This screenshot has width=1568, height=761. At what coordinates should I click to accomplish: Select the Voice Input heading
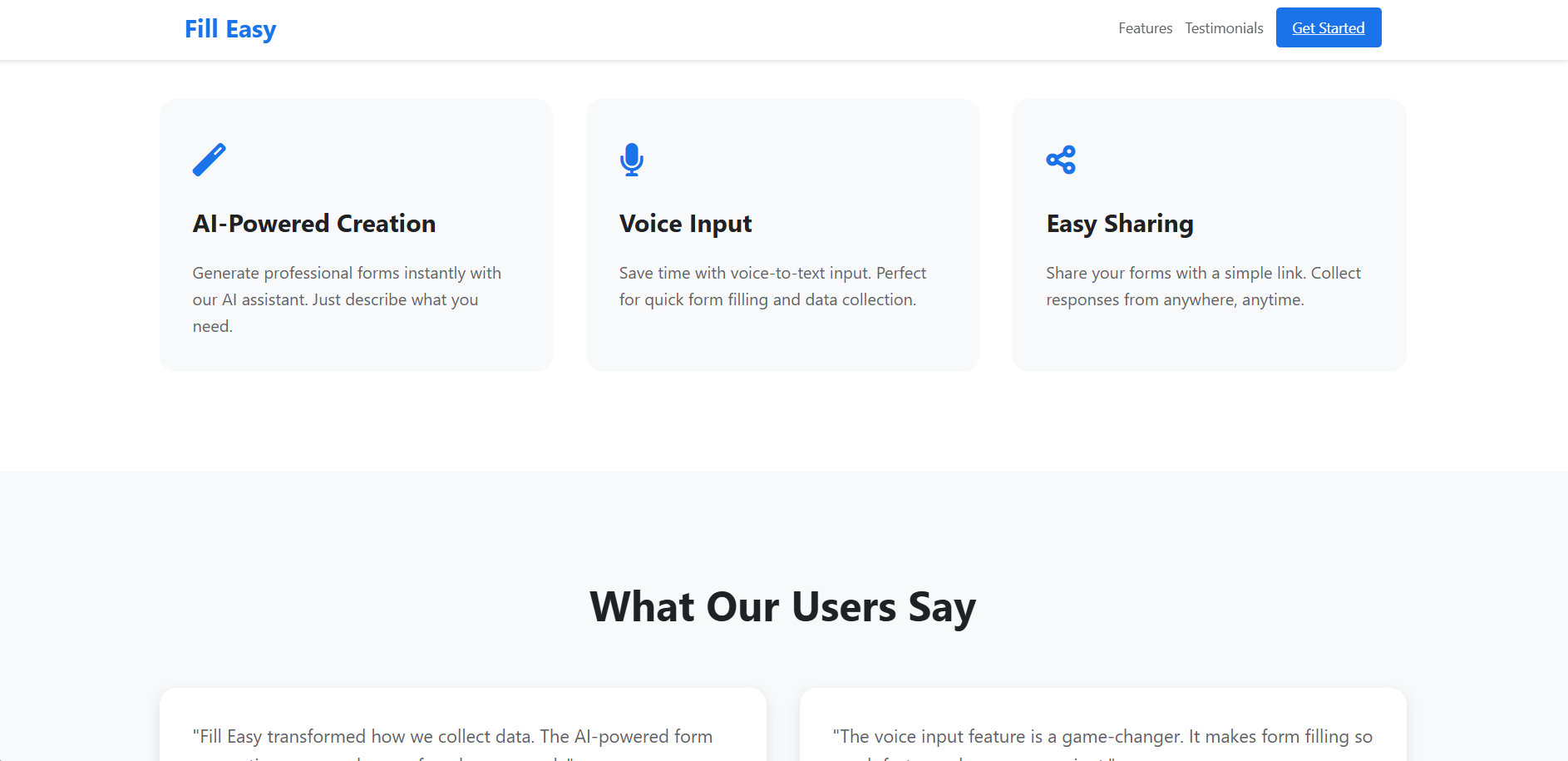tap(685, 224)
